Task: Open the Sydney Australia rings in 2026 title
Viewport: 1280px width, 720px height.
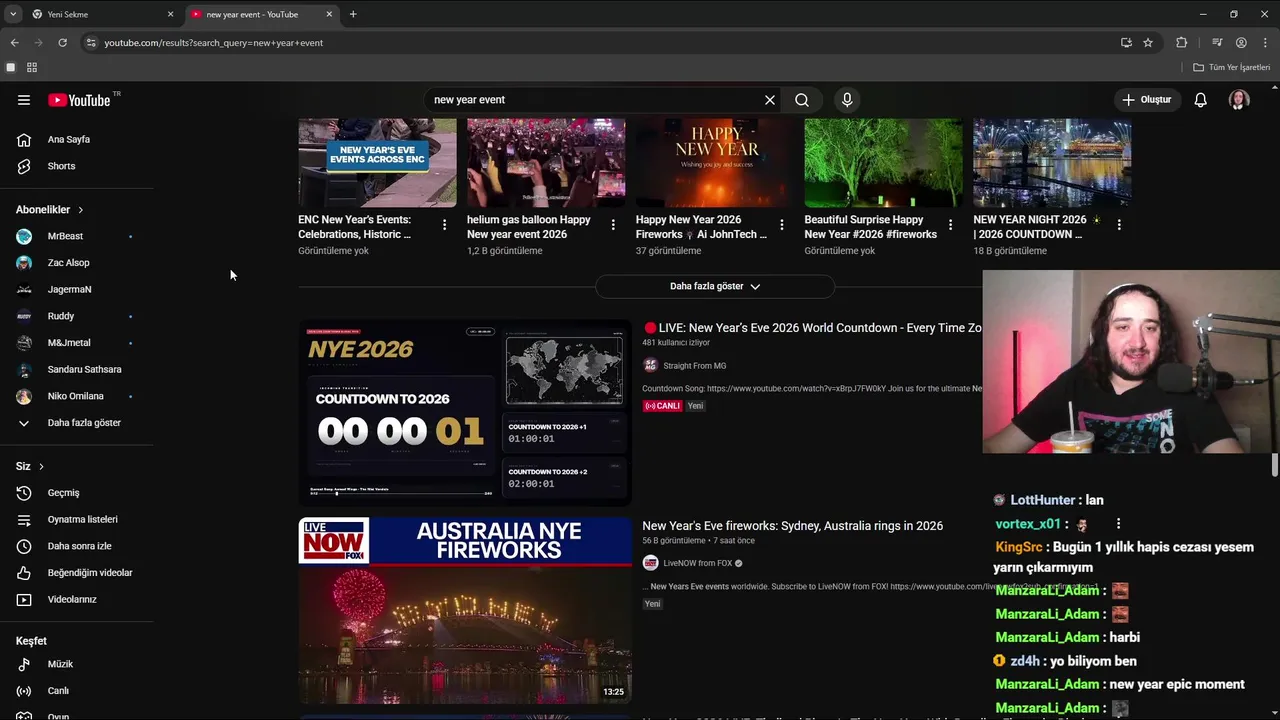Action: tap(792, 526)
